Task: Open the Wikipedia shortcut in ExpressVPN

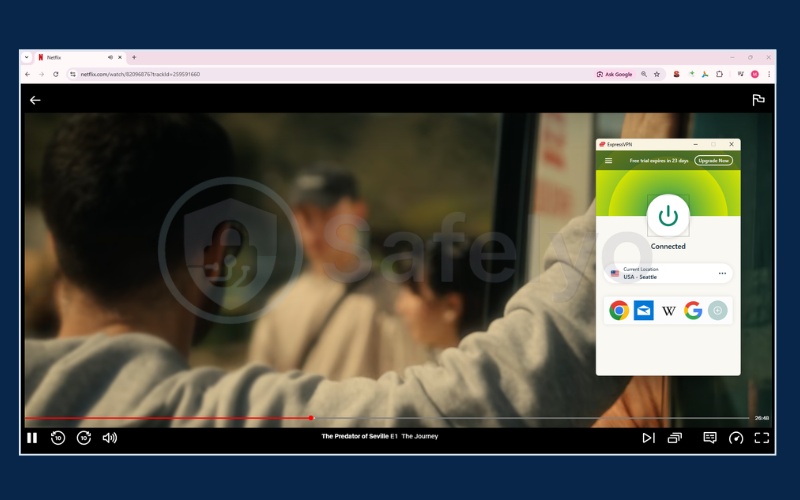Action: click(668, 310)
